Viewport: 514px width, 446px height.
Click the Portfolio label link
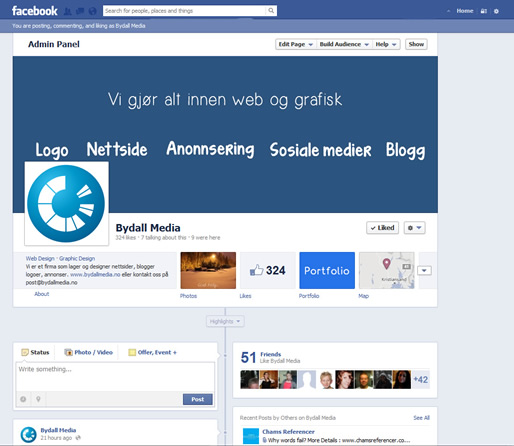tap(309, 296)
